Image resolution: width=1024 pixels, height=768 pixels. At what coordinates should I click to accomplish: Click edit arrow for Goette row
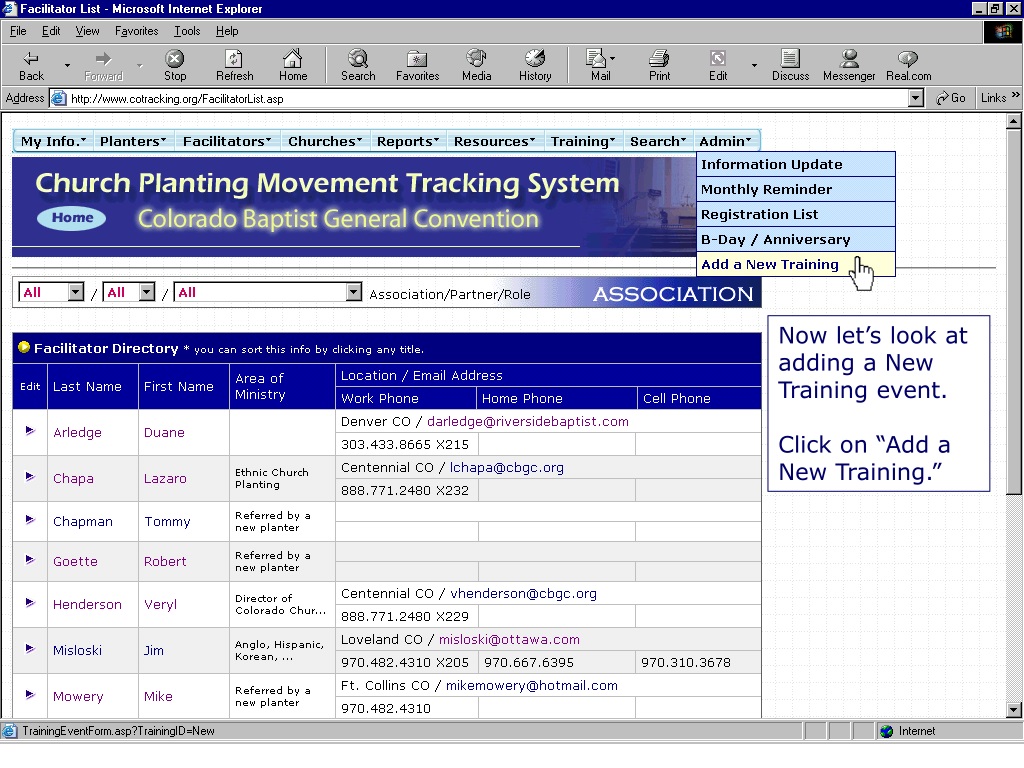30,560
